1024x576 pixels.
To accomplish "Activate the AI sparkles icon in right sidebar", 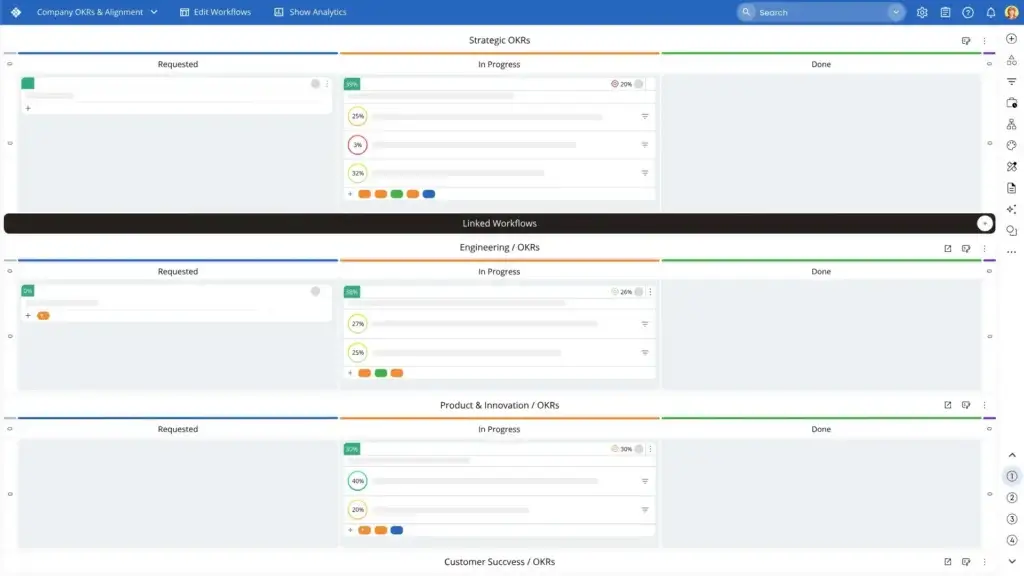I will pos(1011,207).
